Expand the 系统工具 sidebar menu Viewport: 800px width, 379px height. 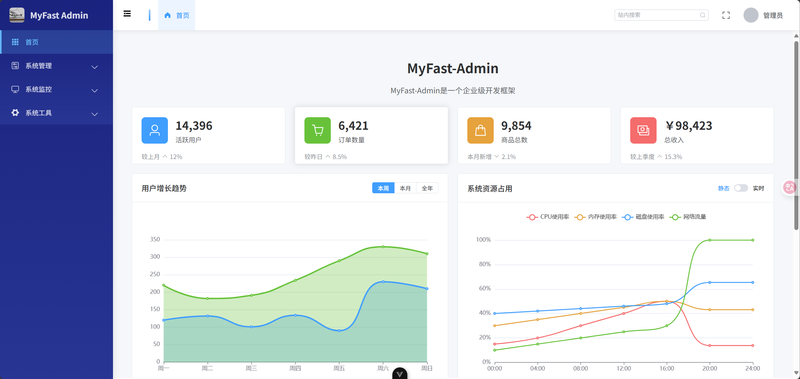[x=57, y=113]
